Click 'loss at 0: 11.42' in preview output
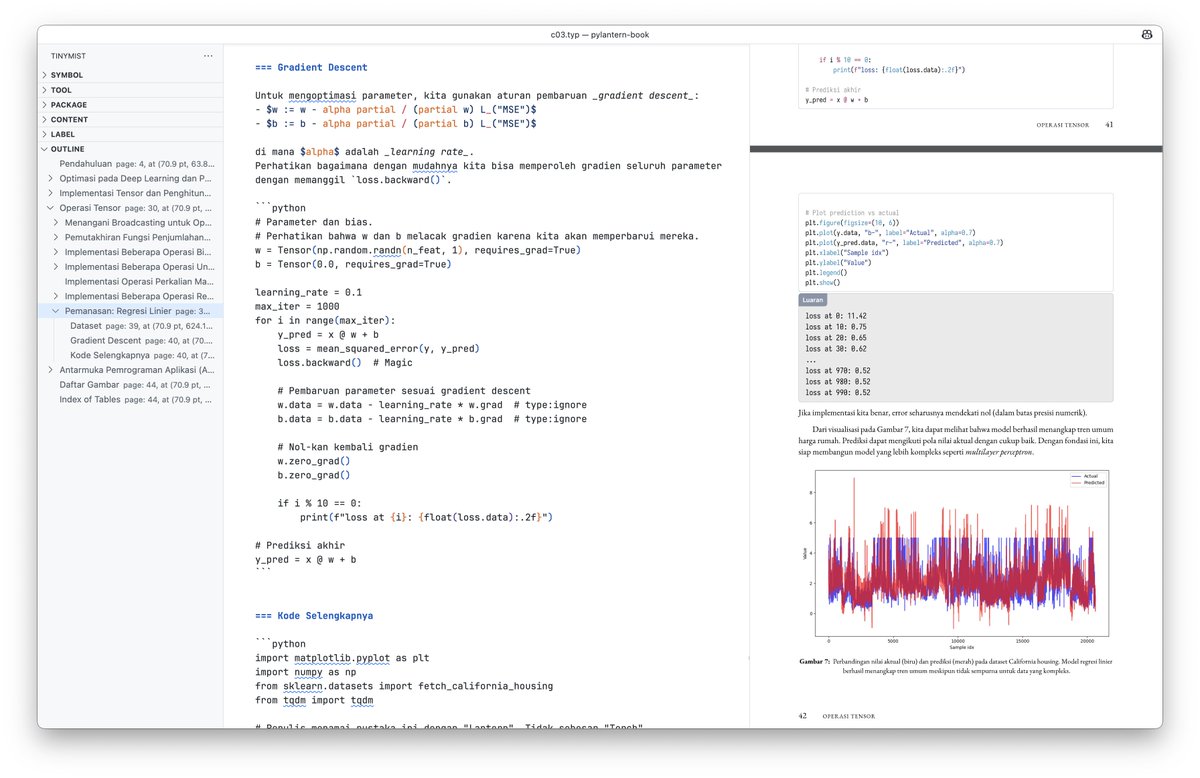The image size is (1200, 778). click(x=835, y=316)
